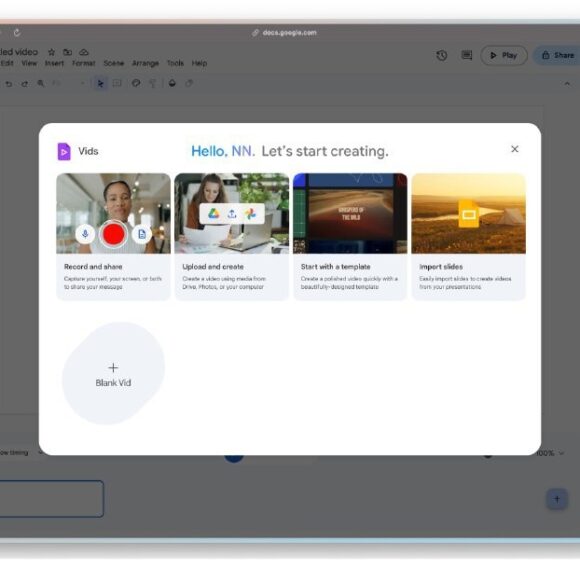Open version history clock icon
This screenshot has height=580, width=580.
[442, 55]
